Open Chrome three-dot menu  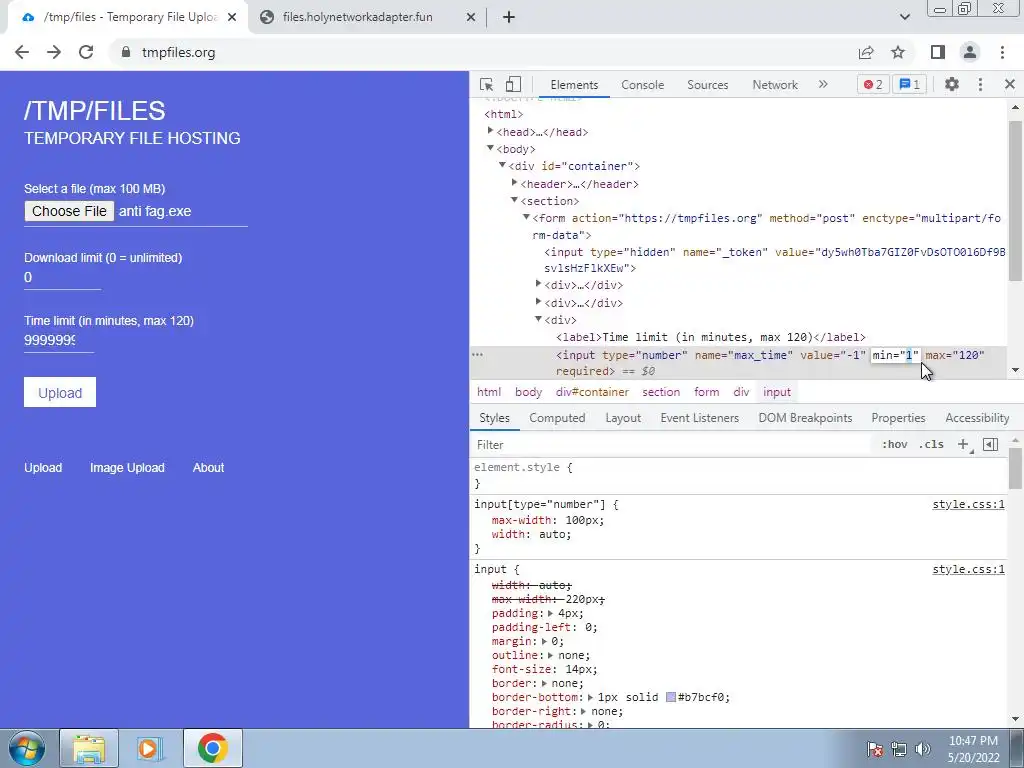(1002, 52)
